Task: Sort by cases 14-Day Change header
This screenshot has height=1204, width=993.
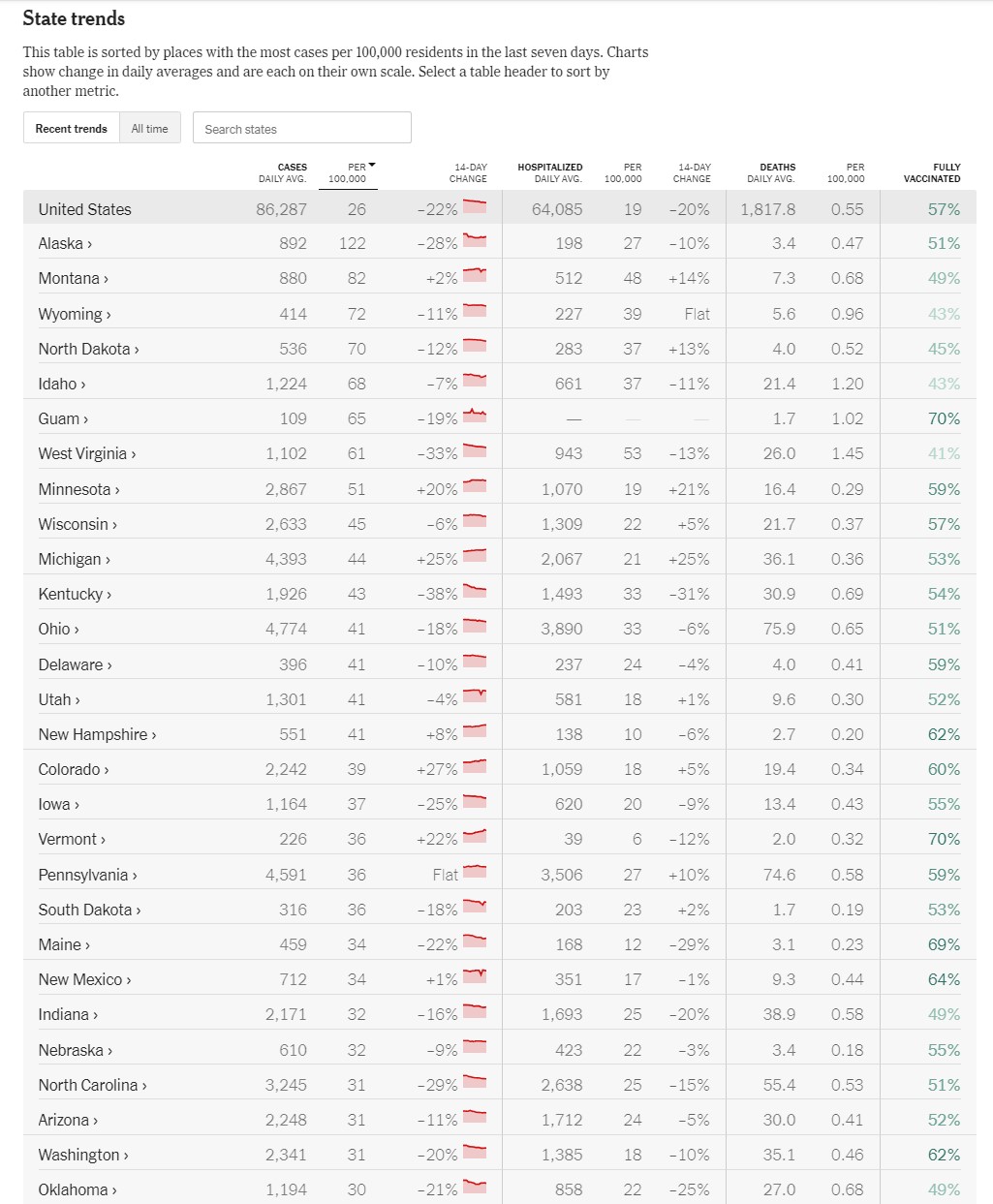Action: pos(469,172)
